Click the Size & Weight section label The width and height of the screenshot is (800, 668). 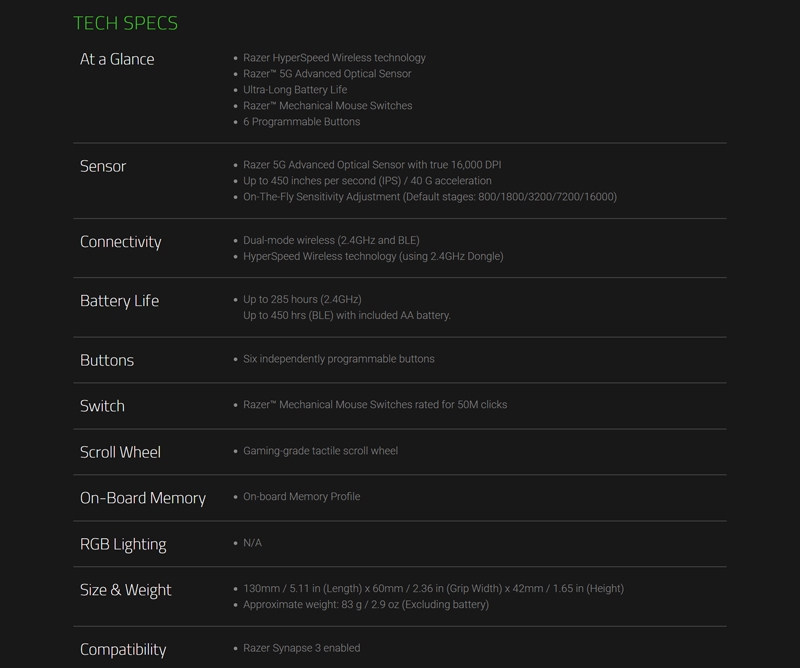click(x=126, y=590)
